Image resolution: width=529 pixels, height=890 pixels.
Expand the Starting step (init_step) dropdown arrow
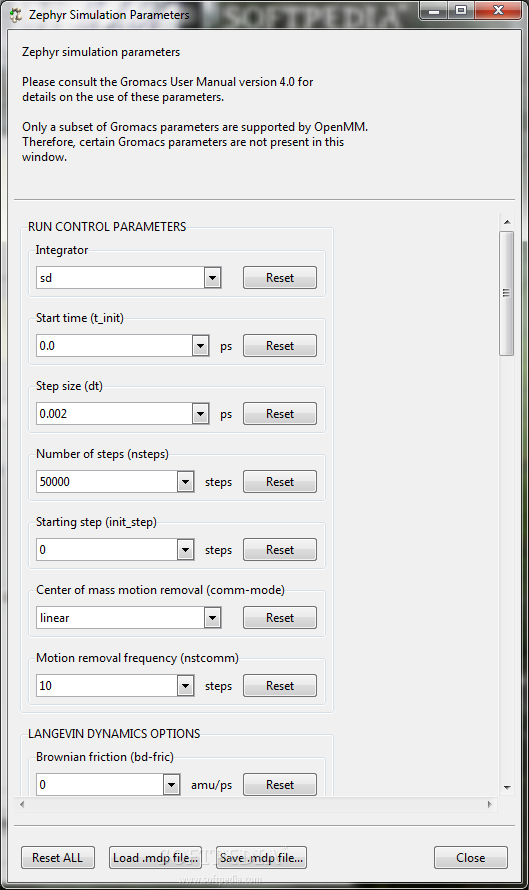pos(186,550)
